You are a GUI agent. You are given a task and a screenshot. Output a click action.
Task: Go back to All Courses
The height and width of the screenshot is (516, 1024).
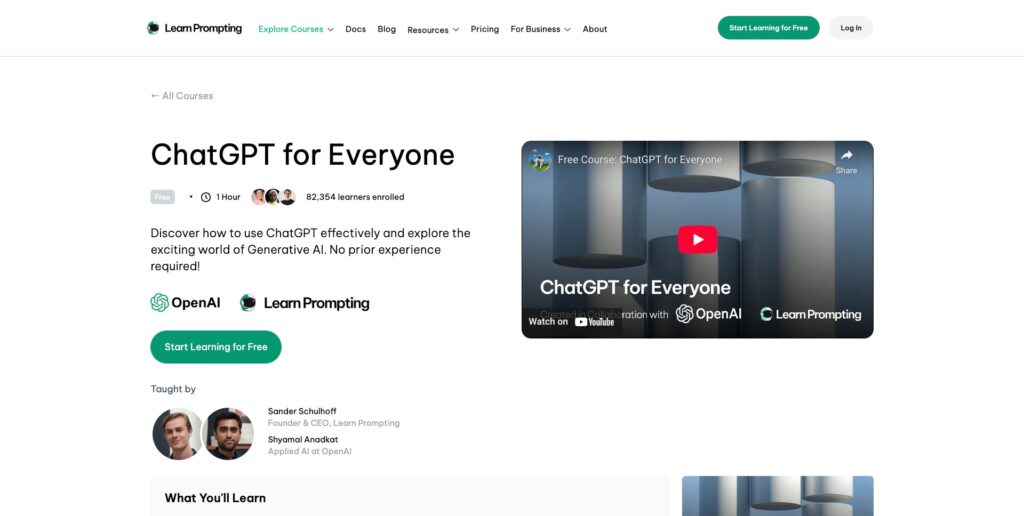click(182, 95)
